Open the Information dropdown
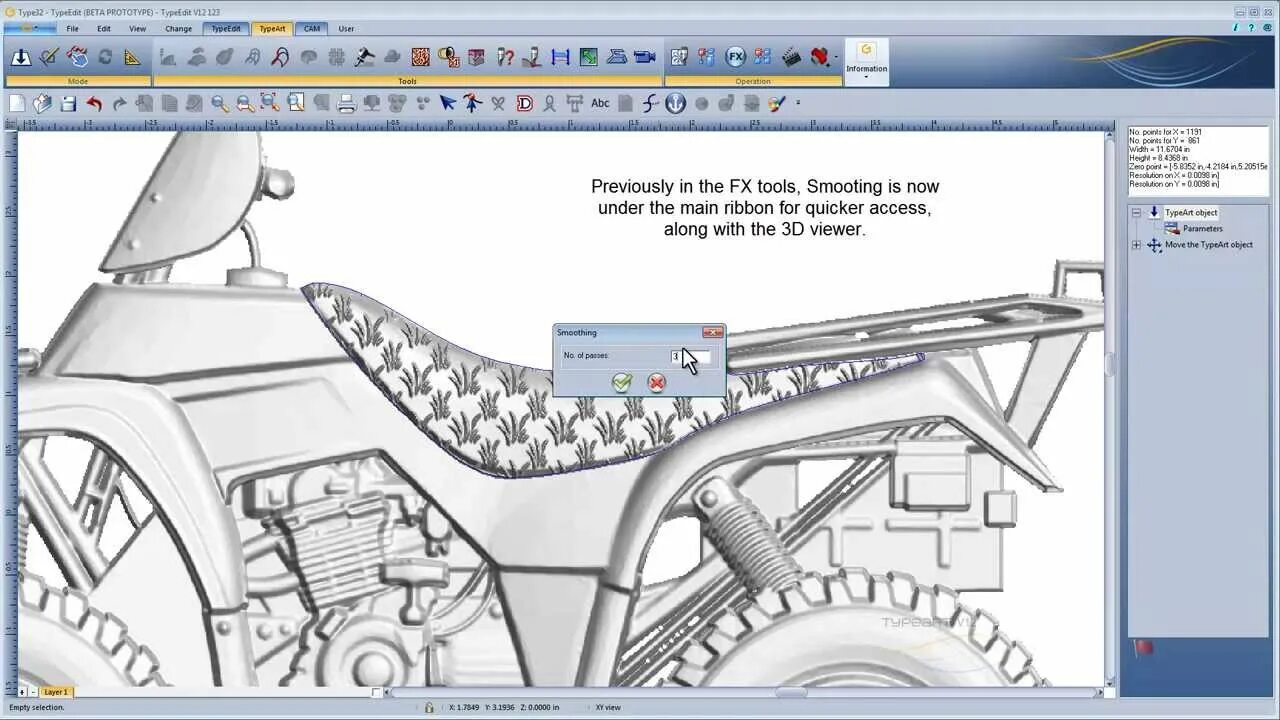This screenshot has height=720, width=1280. 866,62
